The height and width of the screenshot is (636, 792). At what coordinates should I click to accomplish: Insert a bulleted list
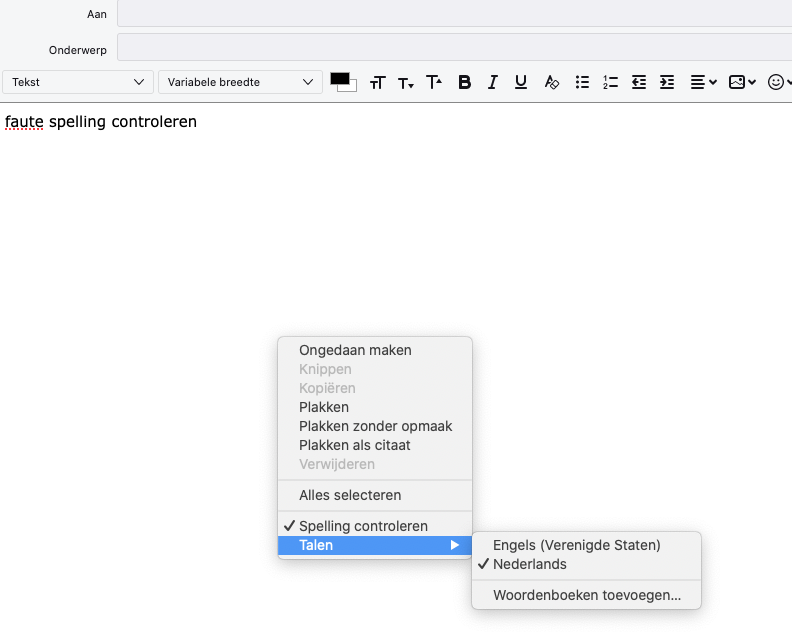582,83
